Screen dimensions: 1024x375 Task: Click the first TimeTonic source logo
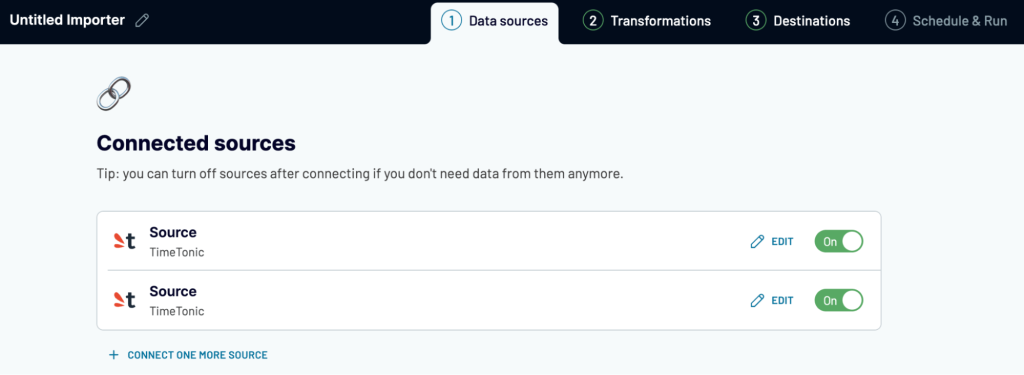[x=124, y=242]
